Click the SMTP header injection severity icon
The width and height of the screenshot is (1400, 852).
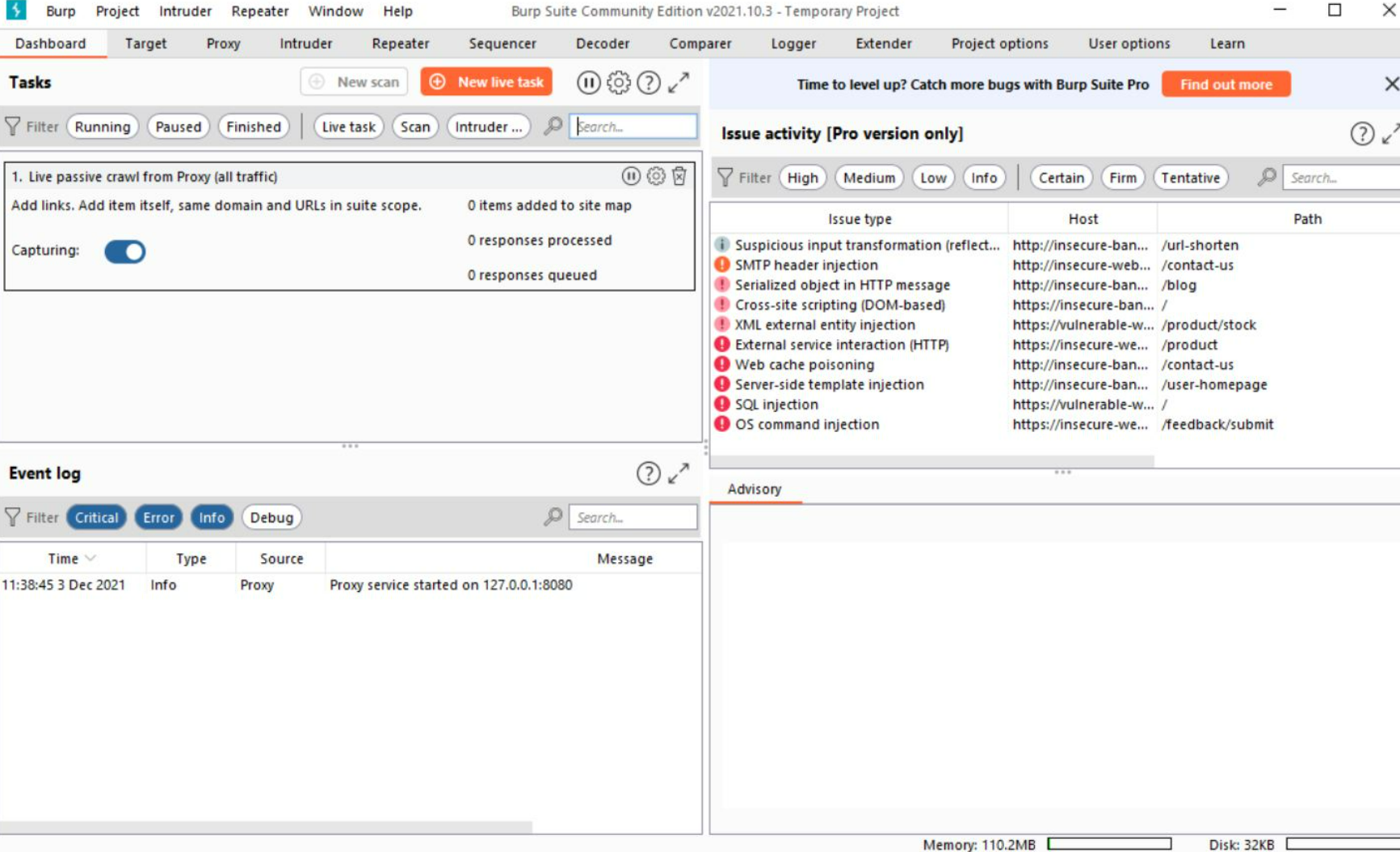tap(722, 265)
